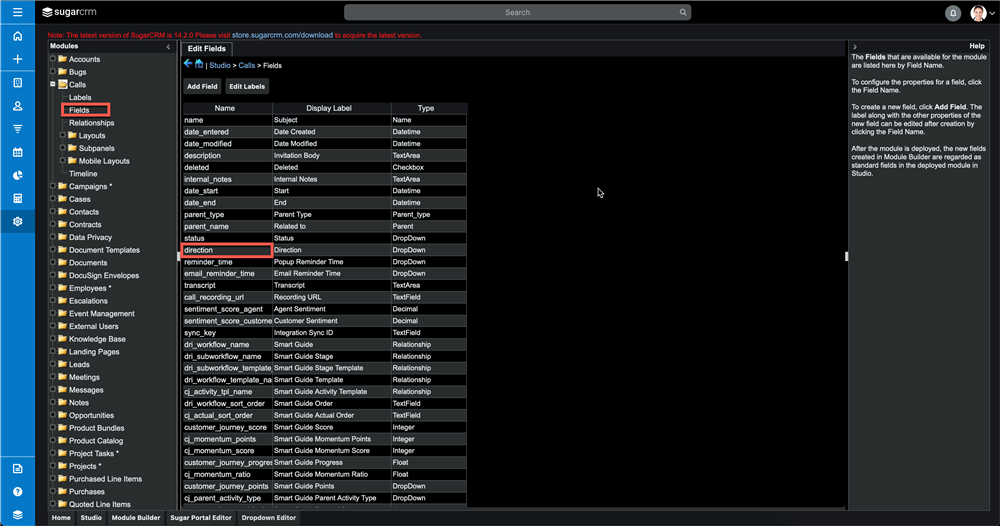Image resolution: width=1000 pixels, height=526 pixels.
Task: Open the calculator quotes icon in sidebar
Action: (17, 198)
